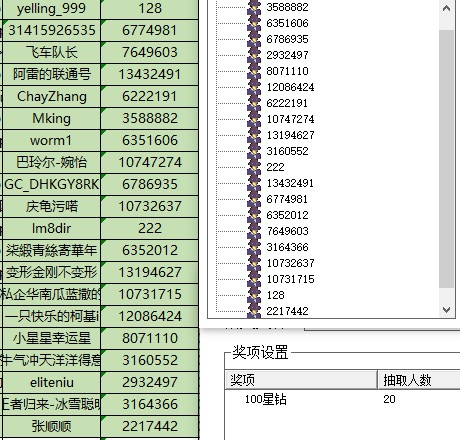Viewport: 460px width, 440px height.
Task: Click spreadsheet cell containing 6351606
Action: point(150,140)
